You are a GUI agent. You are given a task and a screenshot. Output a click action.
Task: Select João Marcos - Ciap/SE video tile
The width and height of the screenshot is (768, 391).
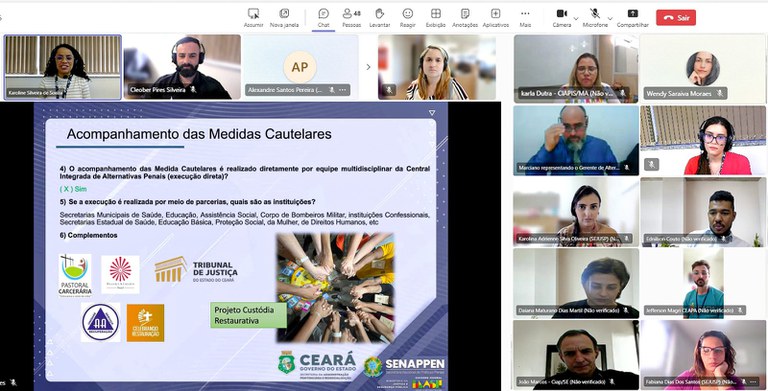point(576,355)
